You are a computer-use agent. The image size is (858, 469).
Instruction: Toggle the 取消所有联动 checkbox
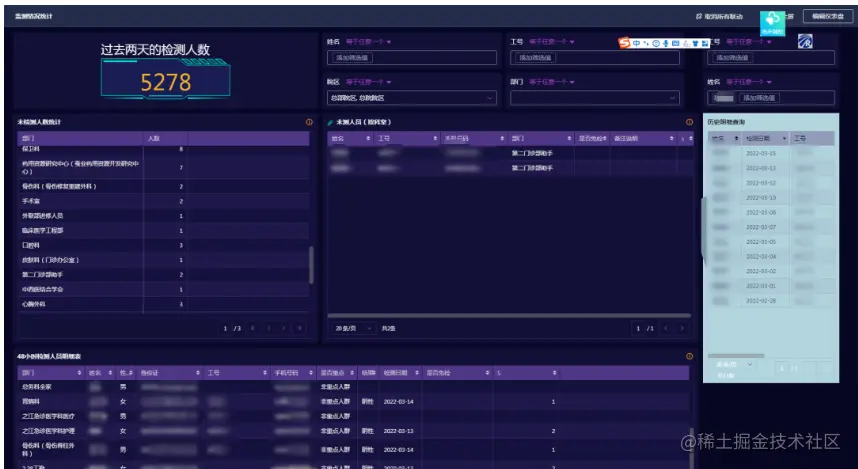(699, 16)
